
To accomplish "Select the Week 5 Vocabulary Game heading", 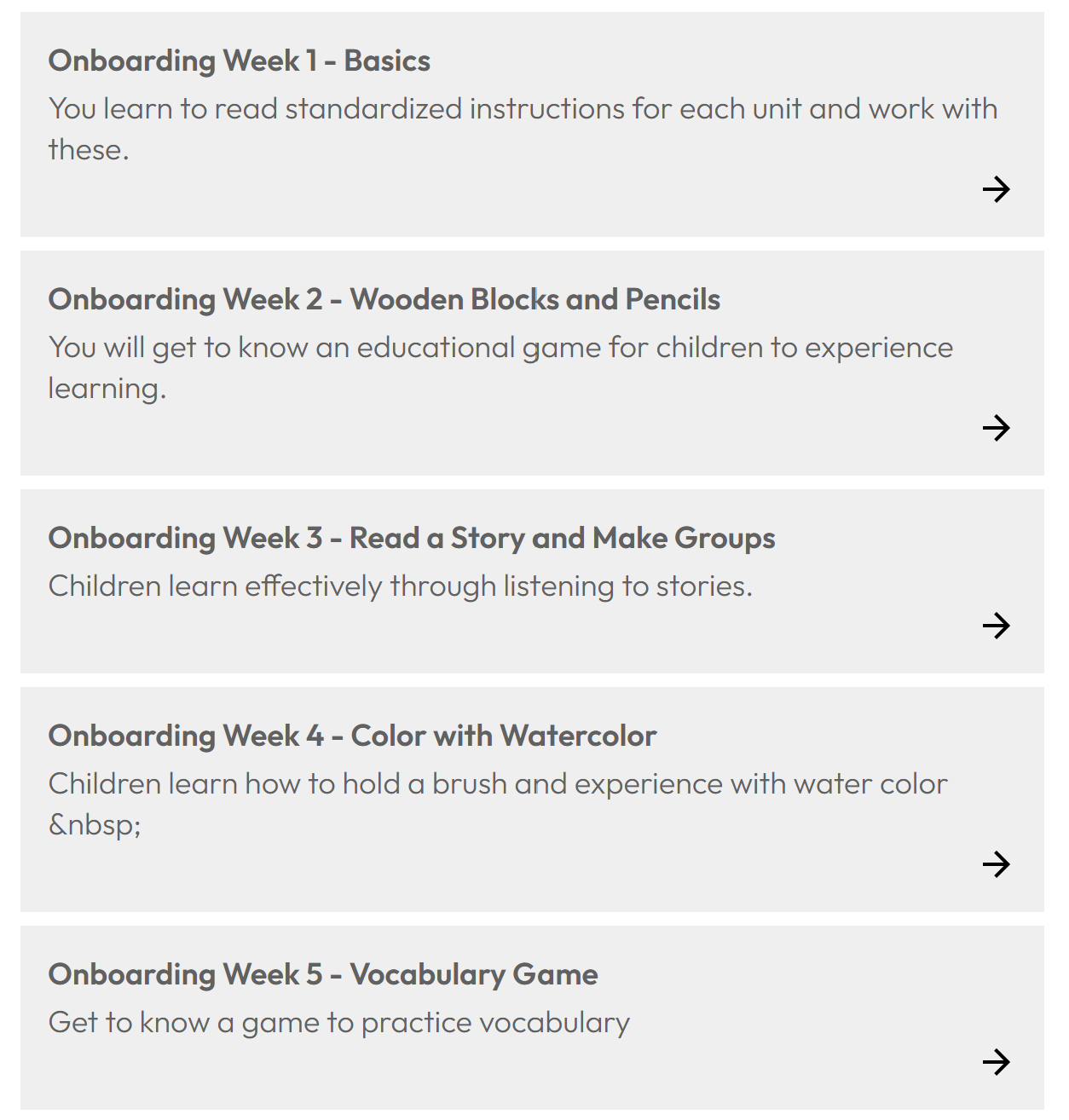I will coord(323,975).
